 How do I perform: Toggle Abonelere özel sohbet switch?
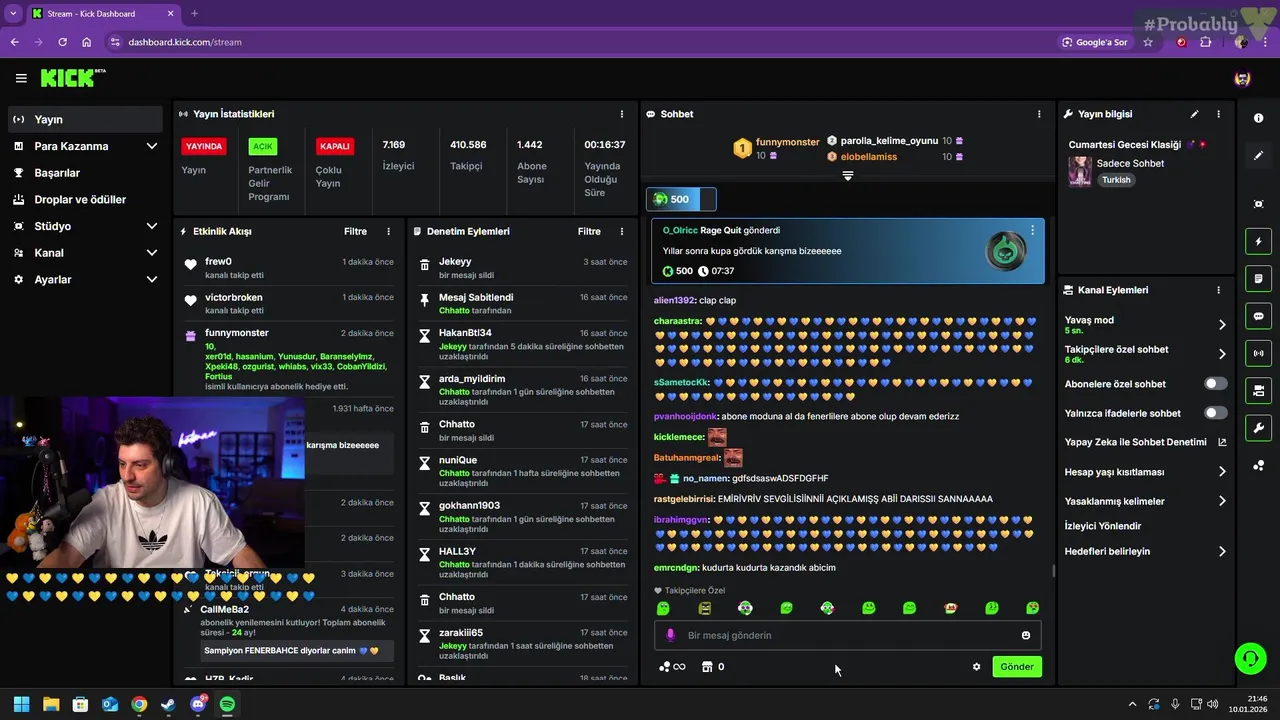tap(1215, 384)
